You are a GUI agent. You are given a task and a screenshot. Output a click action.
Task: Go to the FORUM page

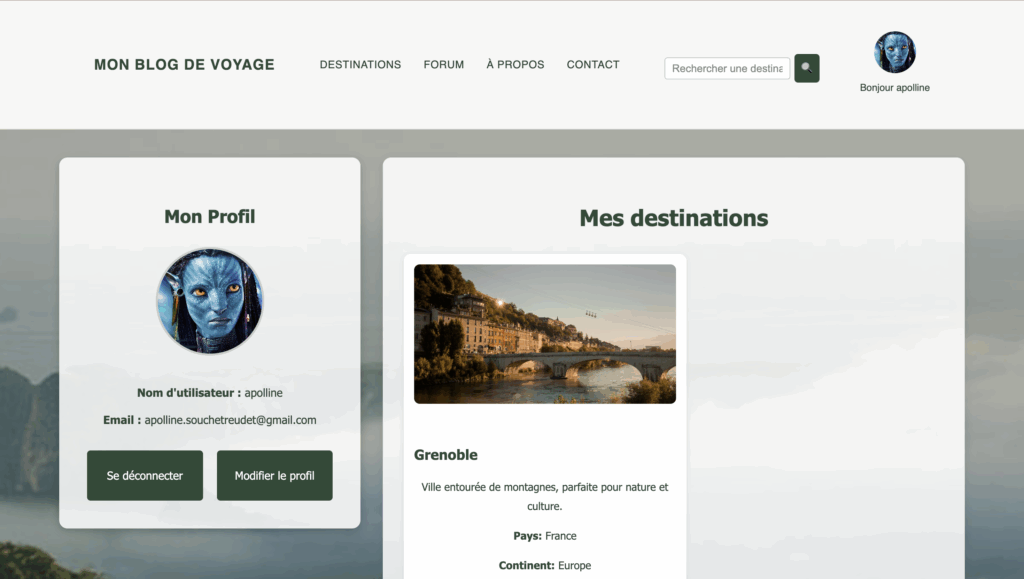[443, 65]
